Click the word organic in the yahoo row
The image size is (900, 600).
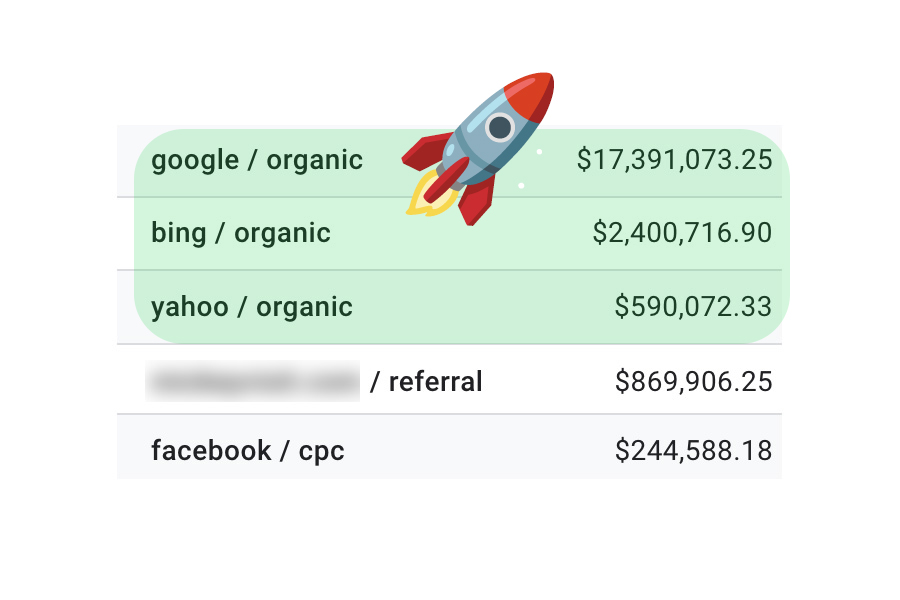point(304,307)
